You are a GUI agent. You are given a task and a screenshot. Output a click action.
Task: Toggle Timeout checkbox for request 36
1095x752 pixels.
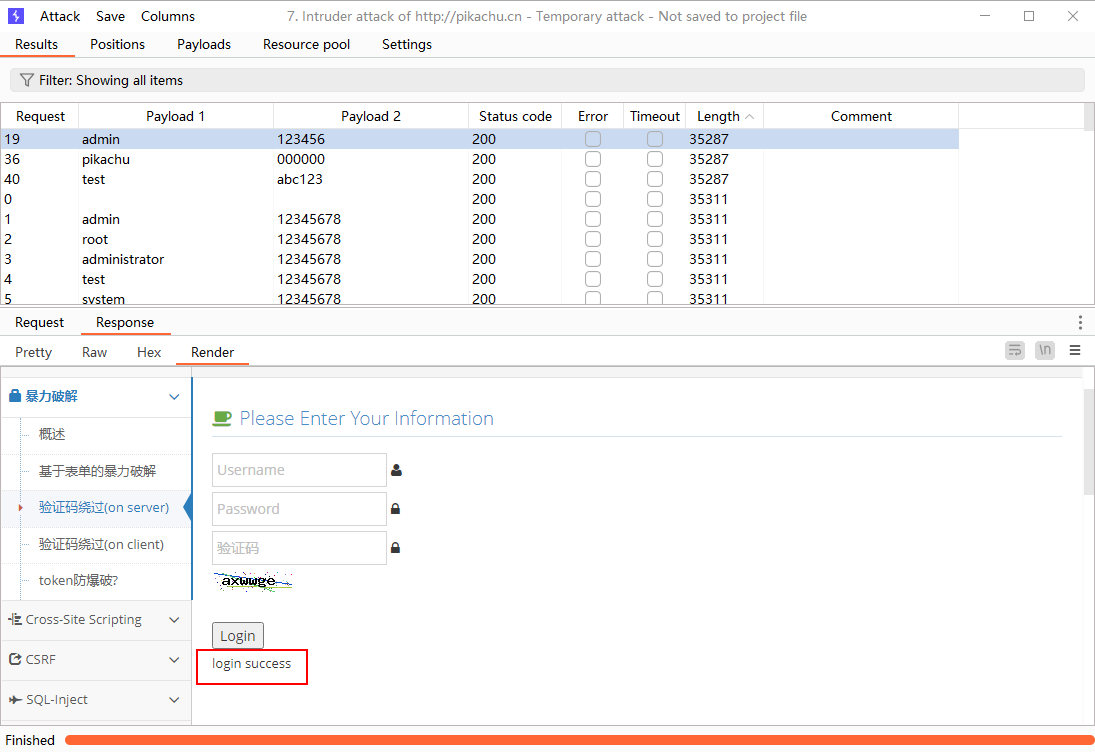[x=655, y=159]
